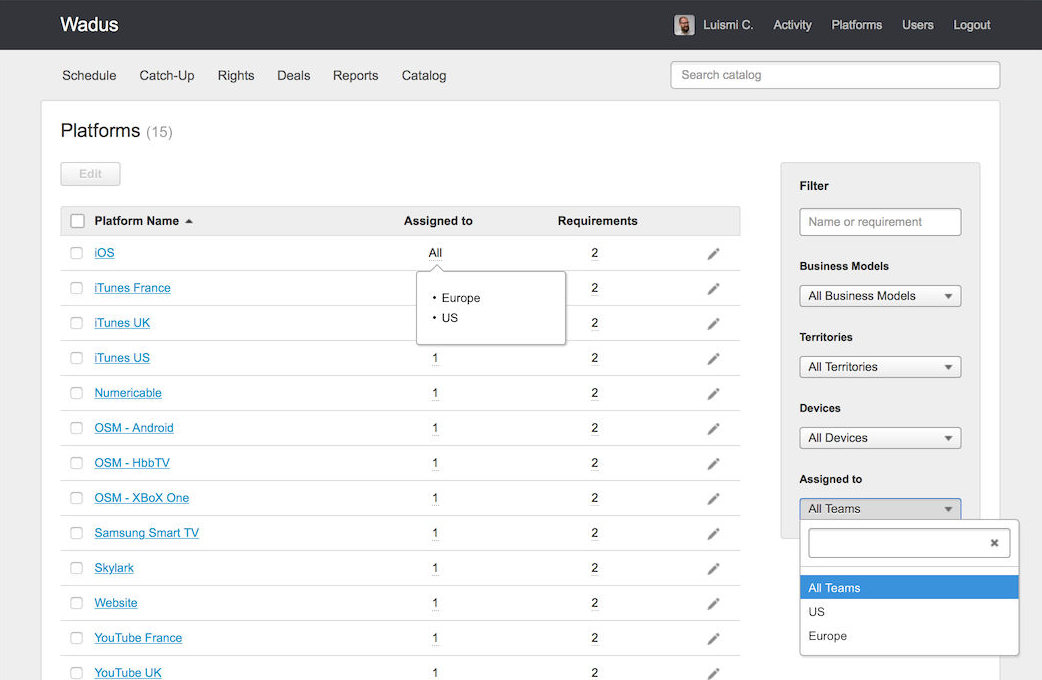Open Samsung Smart TV link
The image size is (1042, 680).
tap(146, 533)
